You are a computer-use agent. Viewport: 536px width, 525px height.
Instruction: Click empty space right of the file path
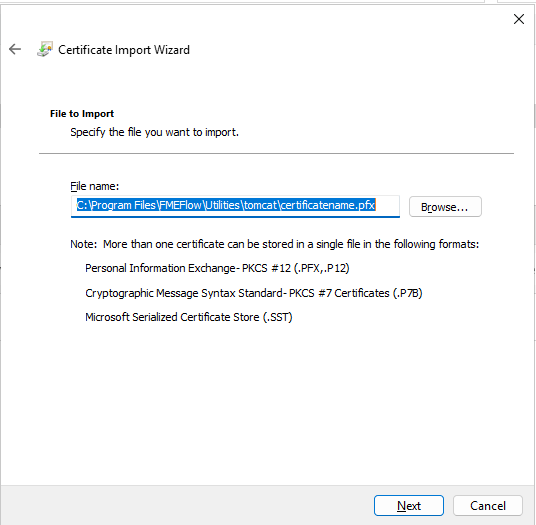[x=387, y=205]
